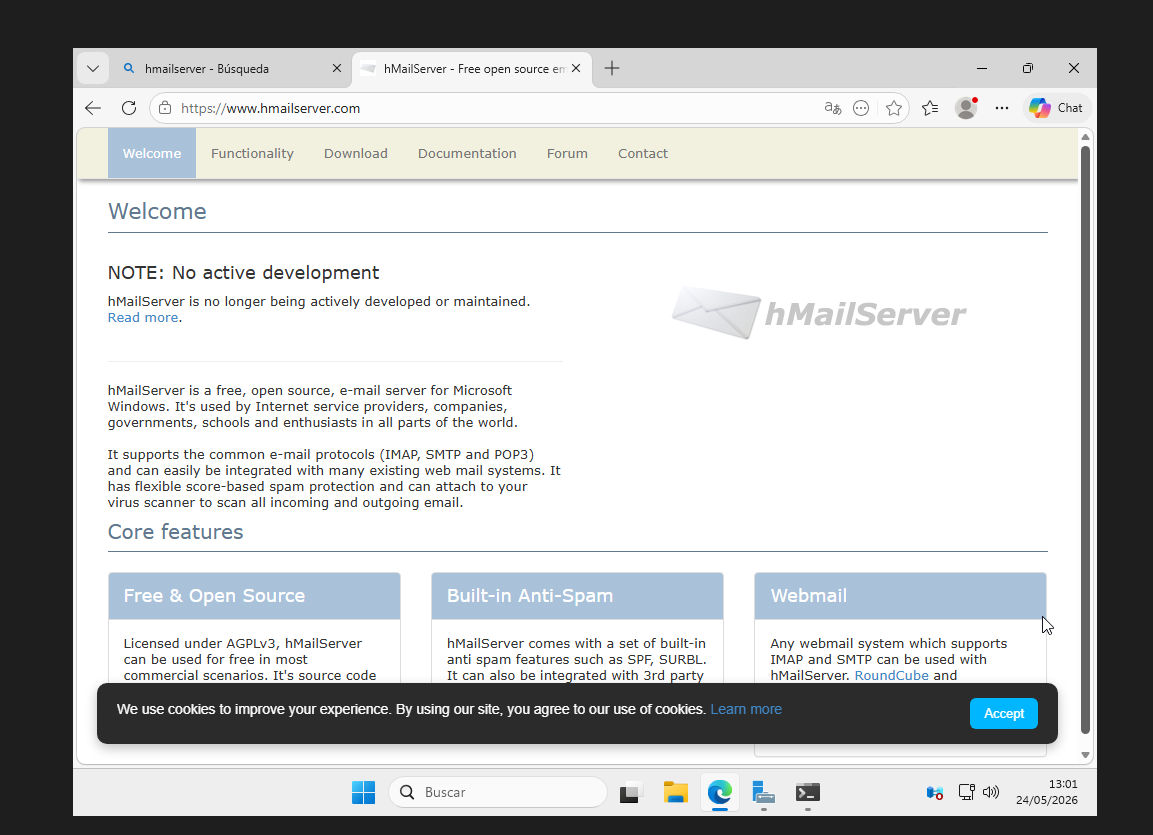Open the favorites list icon
The image size is (1153, 835).
(x=930, y=108)
